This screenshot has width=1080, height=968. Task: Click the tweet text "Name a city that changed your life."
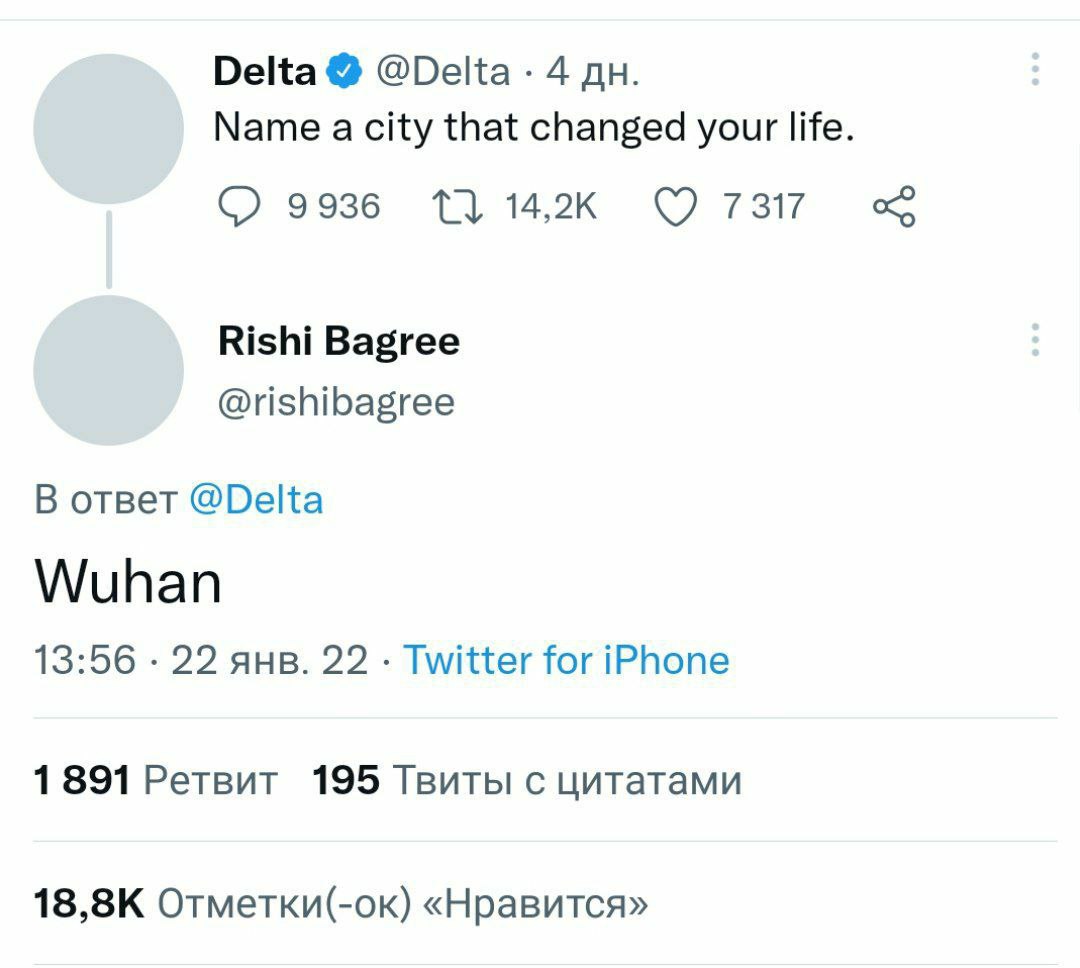point(535,128)
